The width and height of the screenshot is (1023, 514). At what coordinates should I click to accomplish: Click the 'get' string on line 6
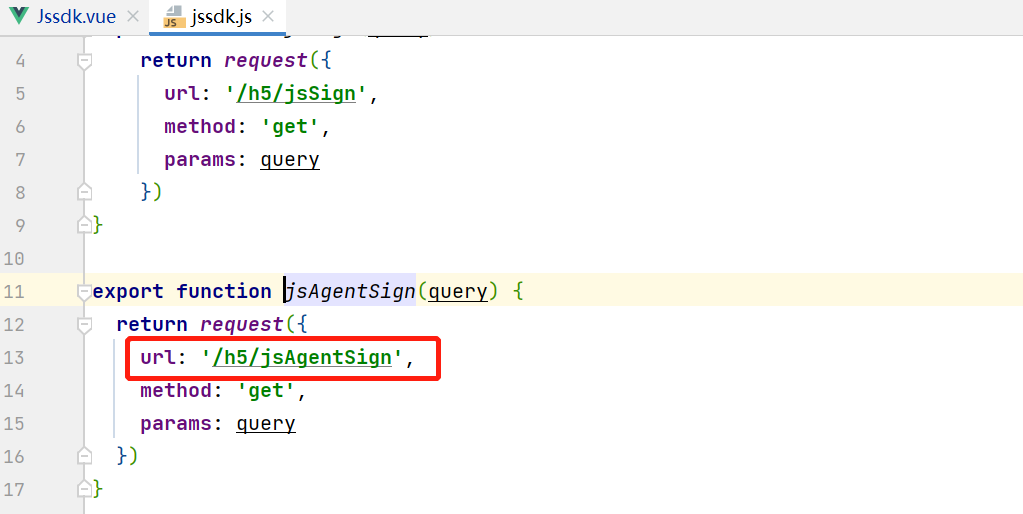point(290,127)
